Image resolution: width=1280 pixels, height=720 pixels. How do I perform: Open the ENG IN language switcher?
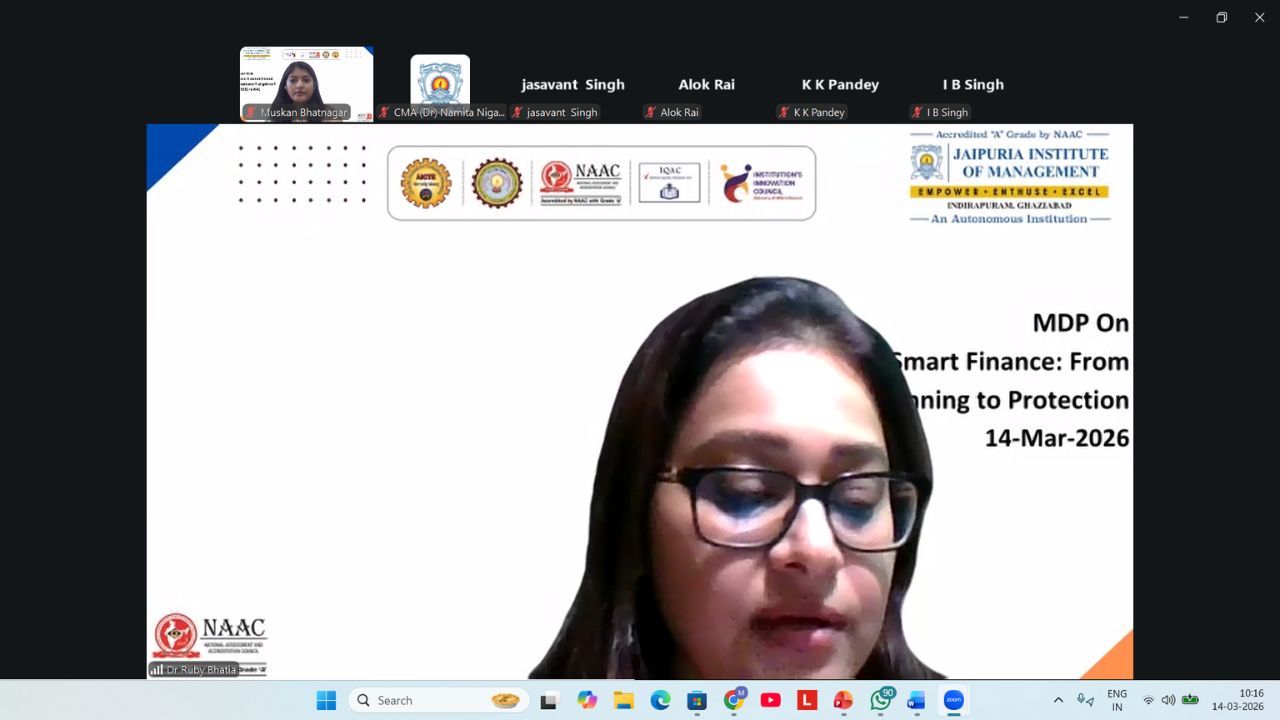click(x=1117, y=700)
